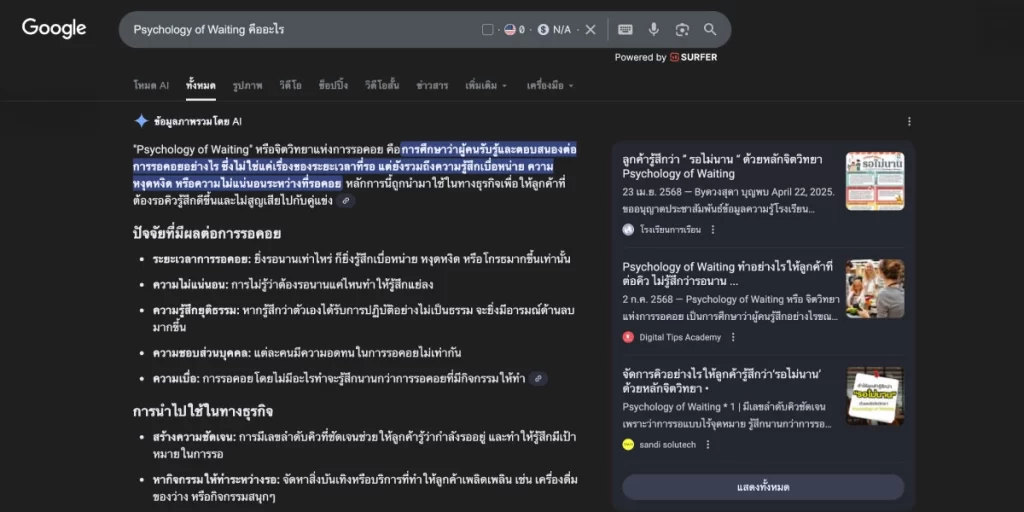Open options menu beside Digital Tips Academy
The width and height of the screenshot is (1024, 512).
(x=733, y=337)
